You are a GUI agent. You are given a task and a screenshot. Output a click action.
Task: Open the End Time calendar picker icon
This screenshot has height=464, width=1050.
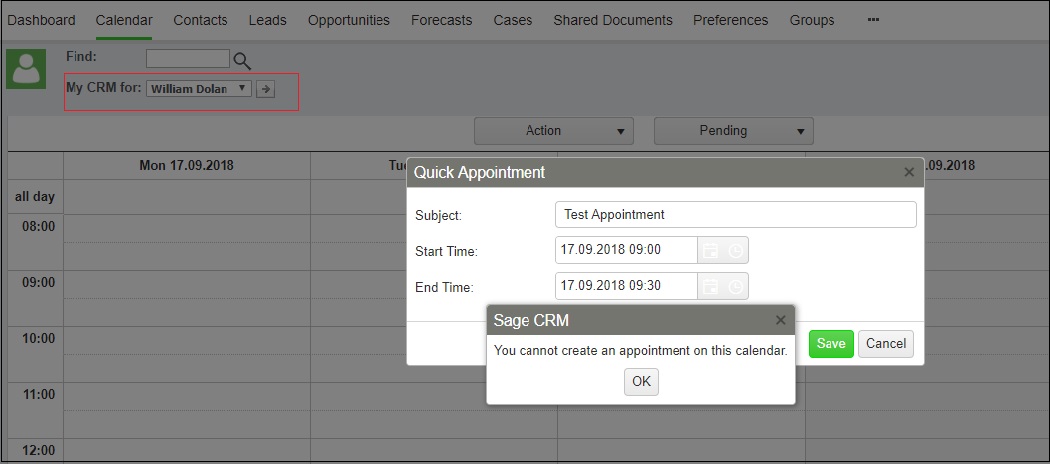click(710, 286)
